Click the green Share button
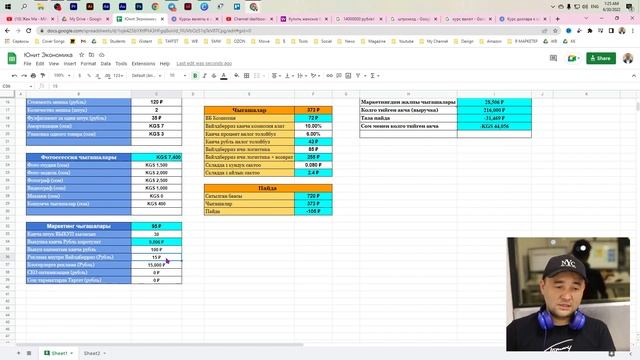 tap(600, 58)
